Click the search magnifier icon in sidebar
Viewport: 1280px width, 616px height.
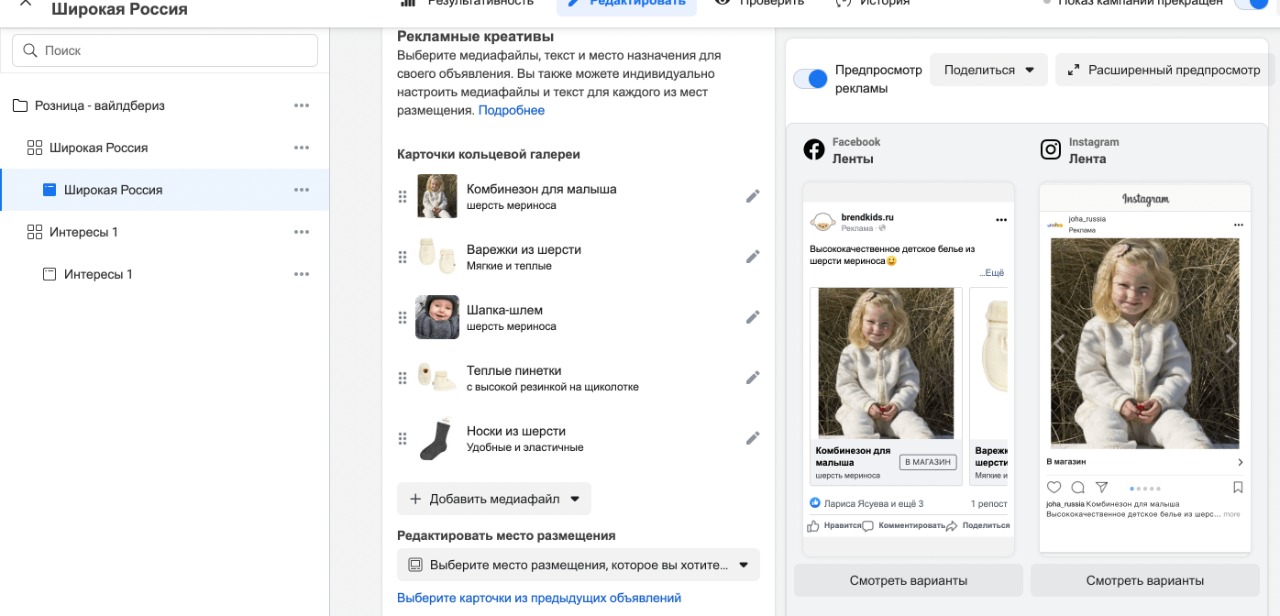[x=30, y=50]
